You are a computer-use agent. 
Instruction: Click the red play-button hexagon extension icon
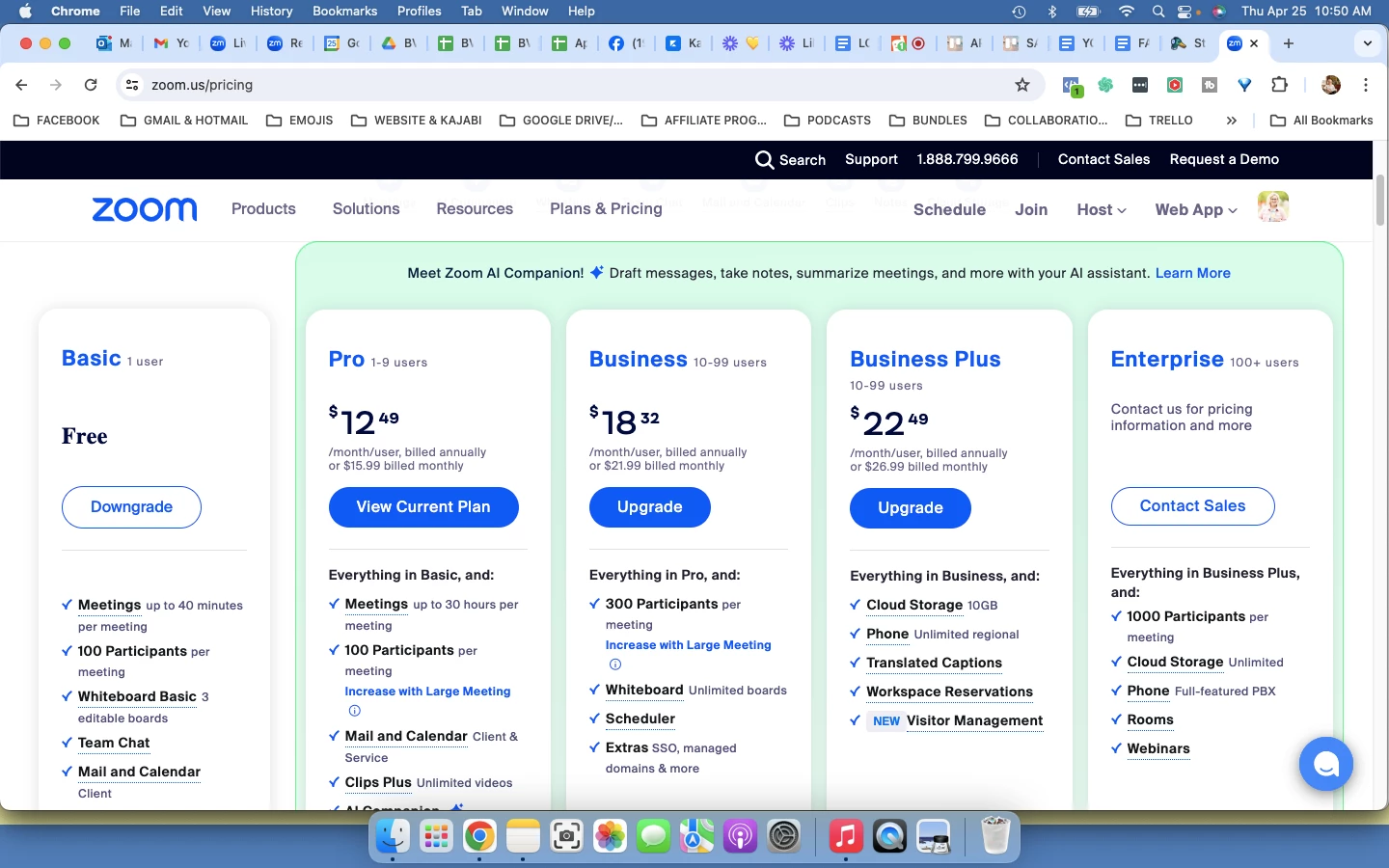pos(1175,85)
